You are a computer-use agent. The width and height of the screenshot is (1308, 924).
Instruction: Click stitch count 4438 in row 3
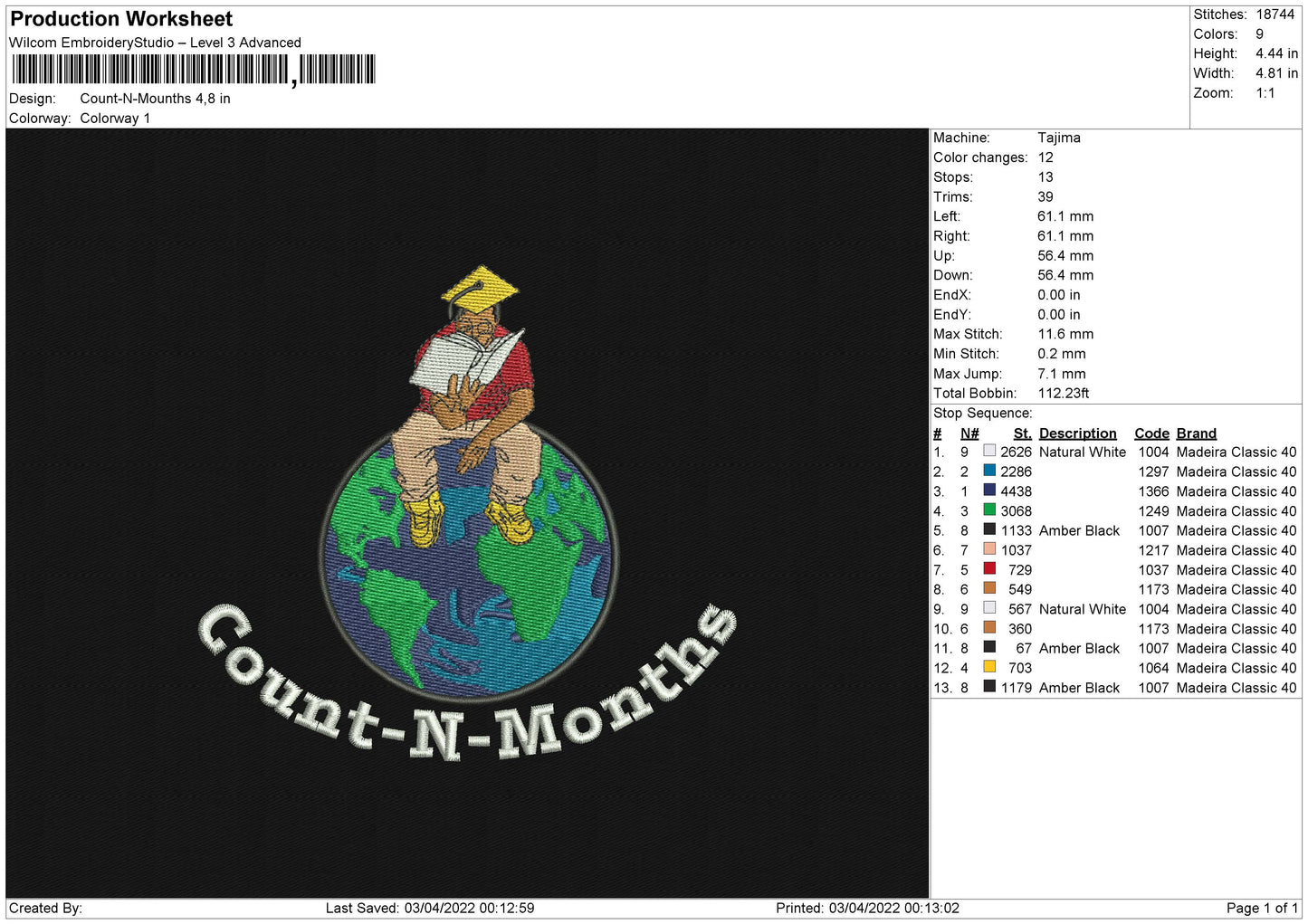[1016, 491]
